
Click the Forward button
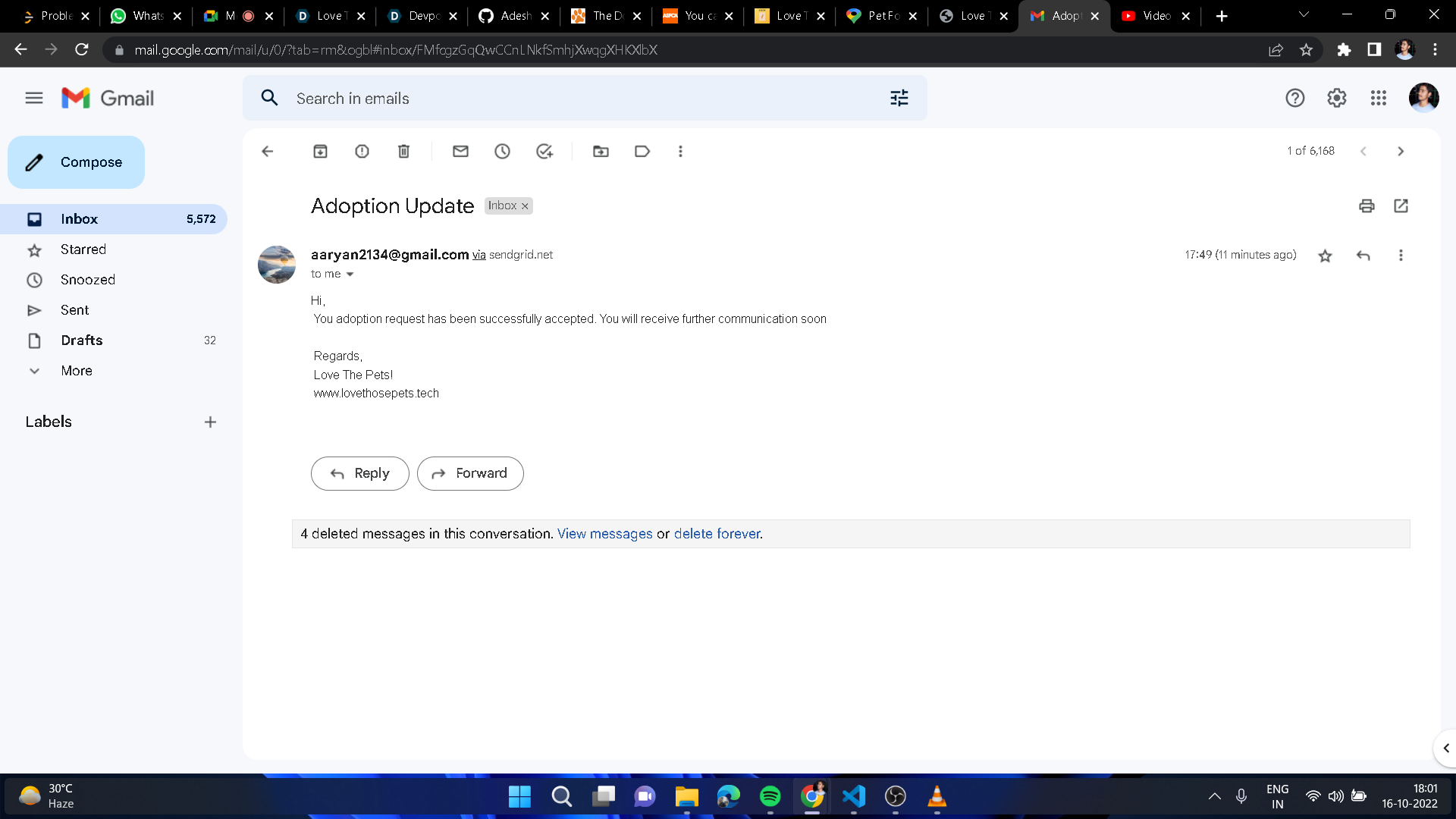[470, 473]
